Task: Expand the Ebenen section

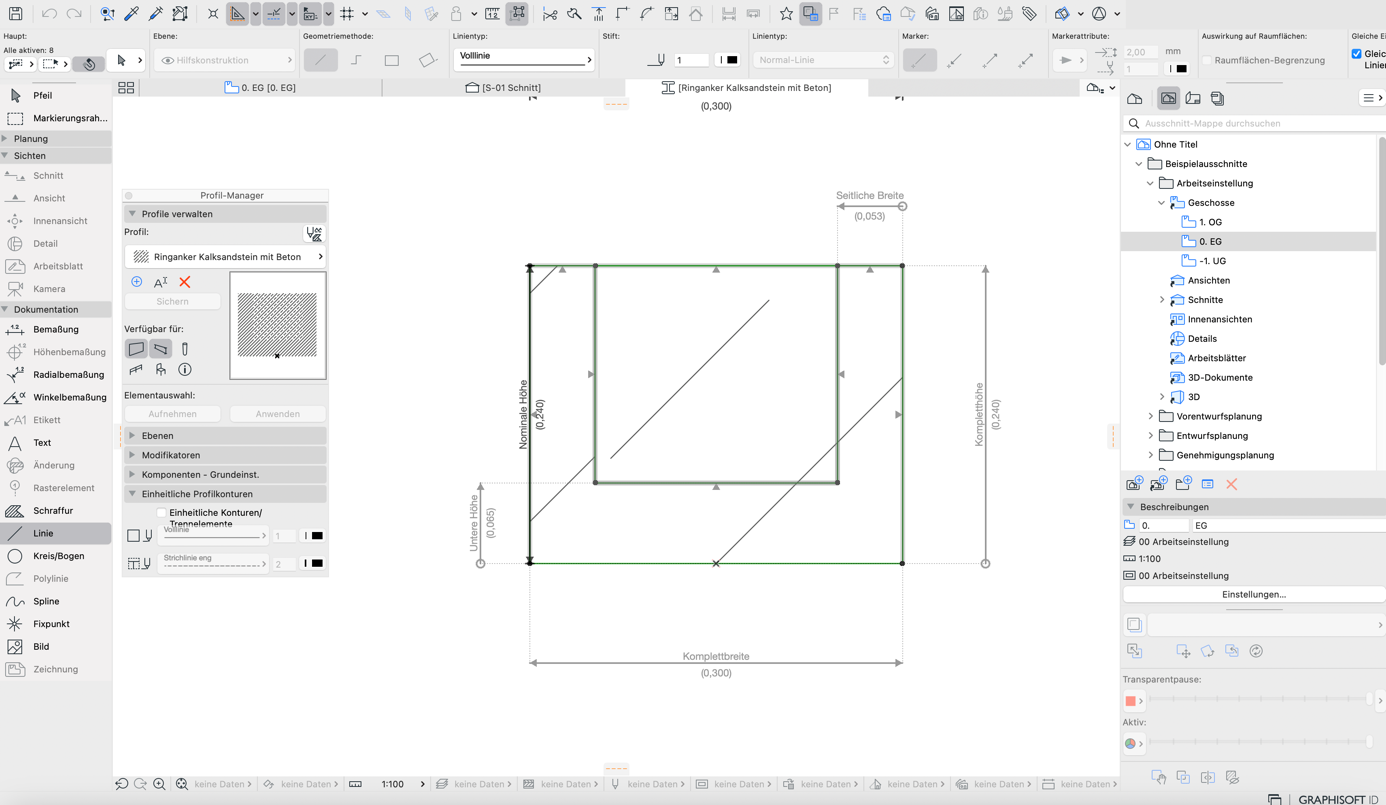Action: click(x=225, y=436)
